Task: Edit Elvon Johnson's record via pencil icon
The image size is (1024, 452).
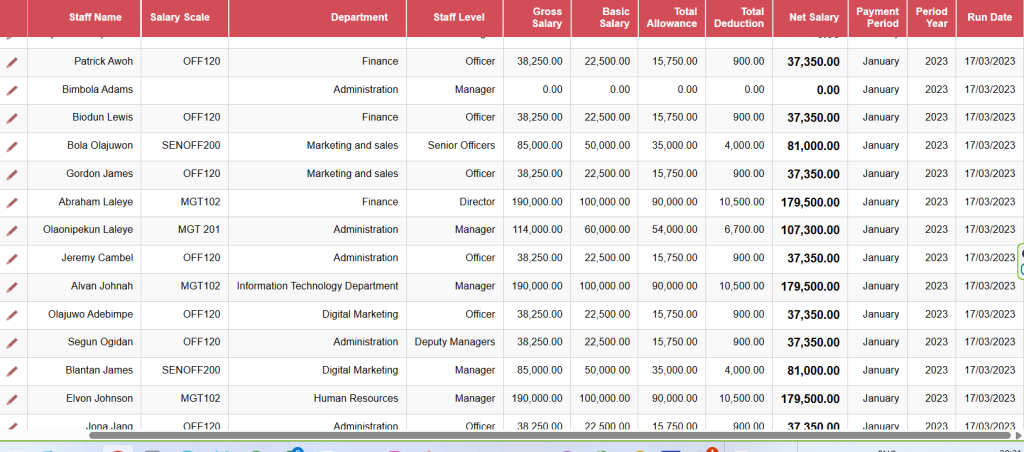Action: click(12, 398)
